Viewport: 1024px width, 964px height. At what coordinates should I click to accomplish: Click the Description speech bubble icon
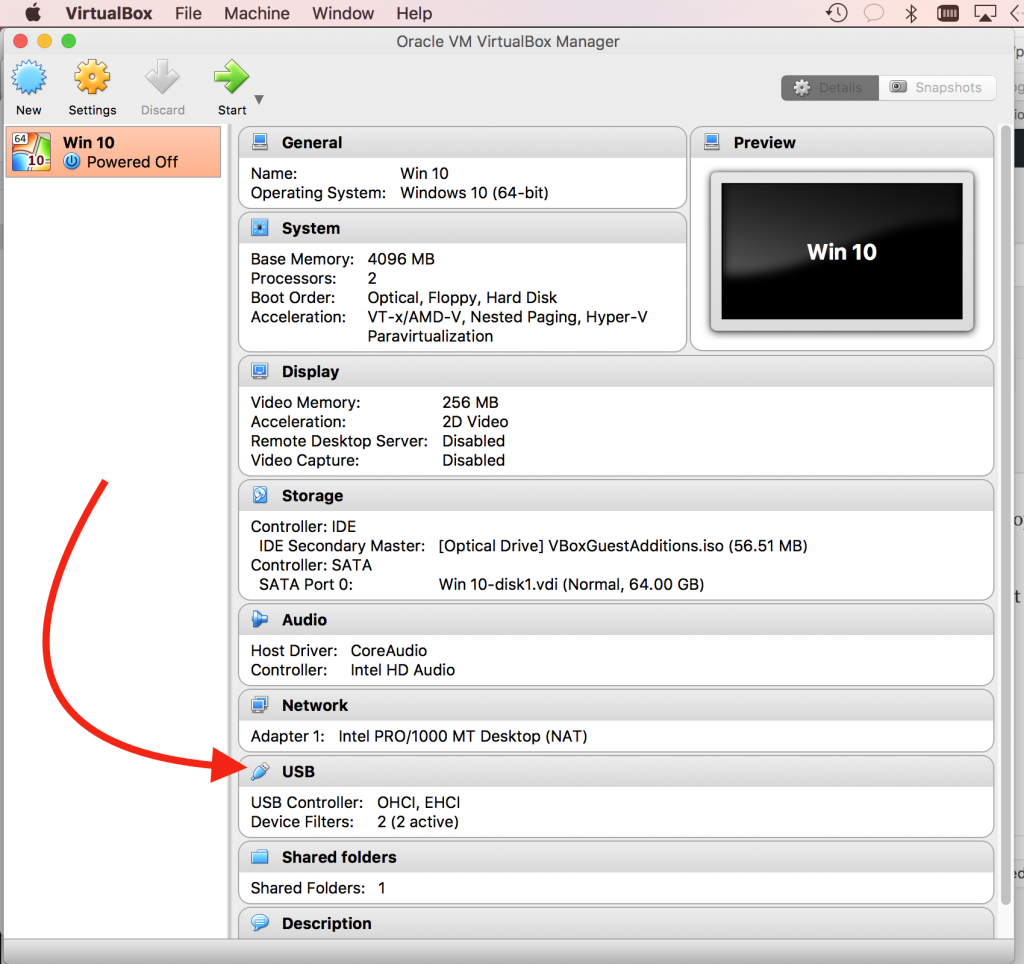click(260, 922)
